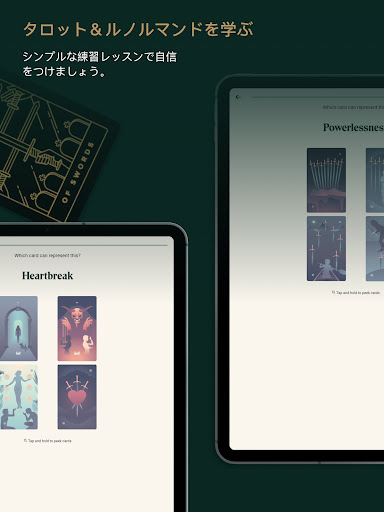Choose the card with a row of swords above a bed
This screenshot has width=384, height=512.
pos(326,180)
